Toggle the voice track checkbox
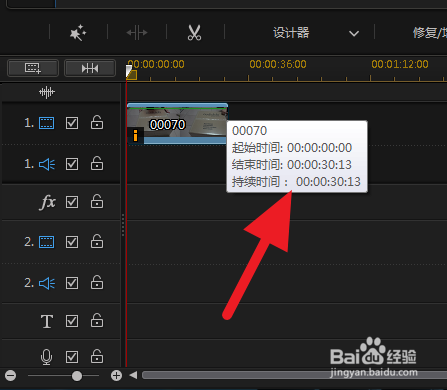Image resolution: width=447 pixels, height=390 pixels. [x=72, y=357]
